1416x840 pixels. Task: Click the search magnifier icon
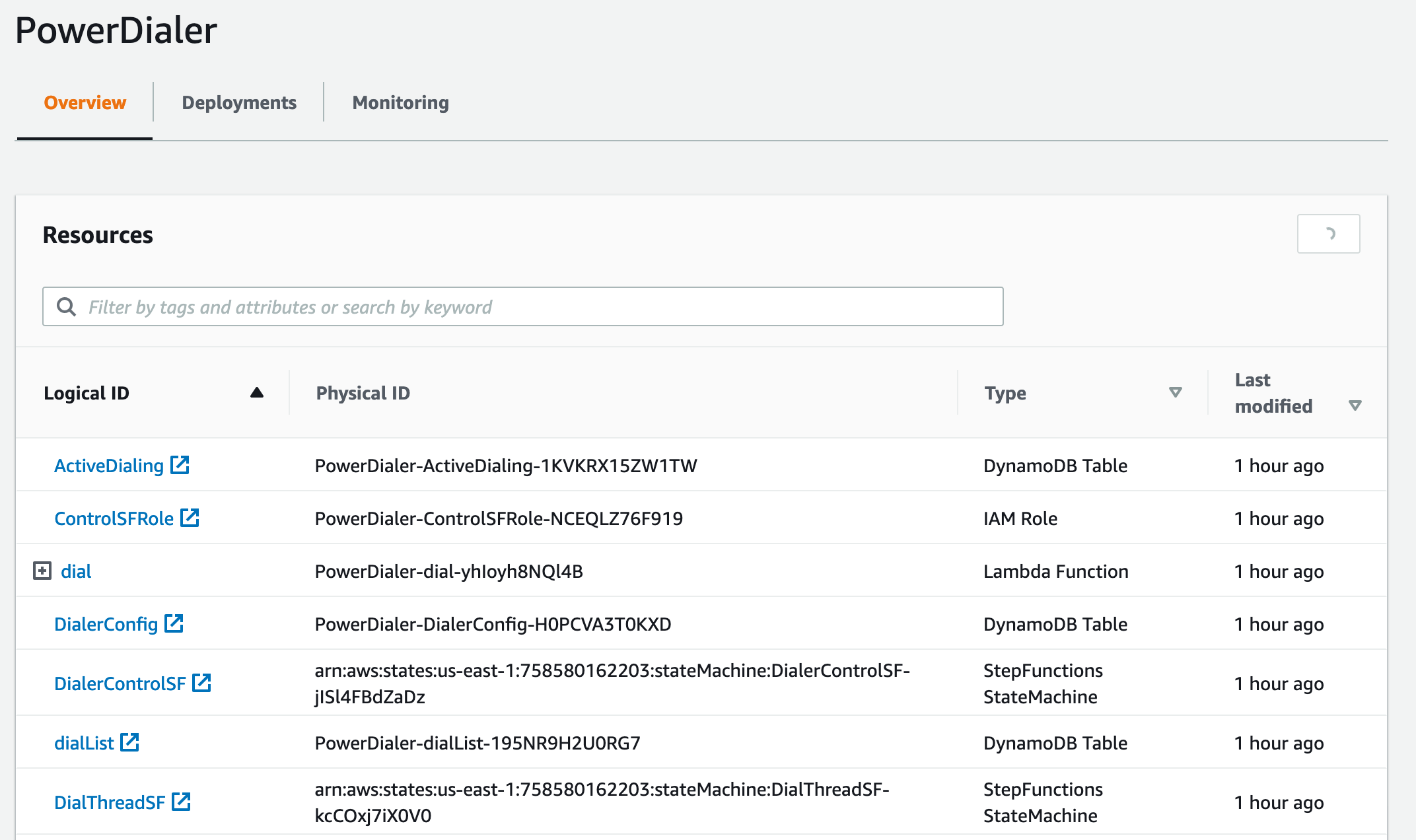pyautogui.click(x=66, y=306)
